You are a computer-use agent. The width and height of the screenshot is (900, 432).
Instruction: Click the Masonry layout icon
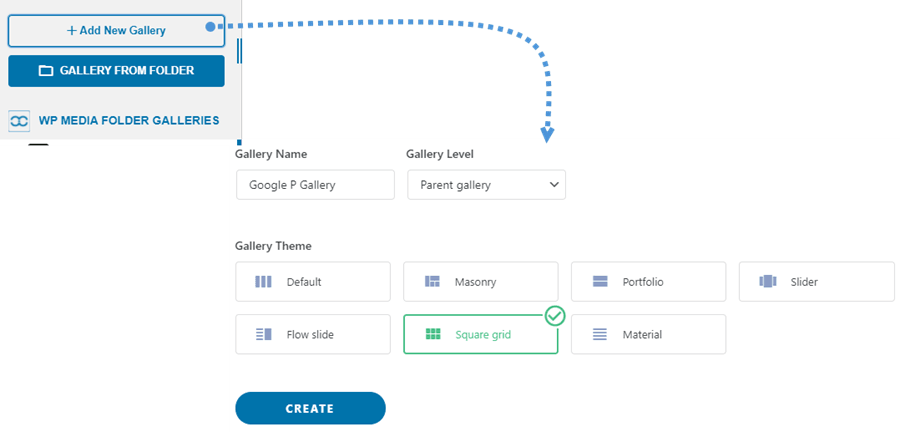point(432,282)
